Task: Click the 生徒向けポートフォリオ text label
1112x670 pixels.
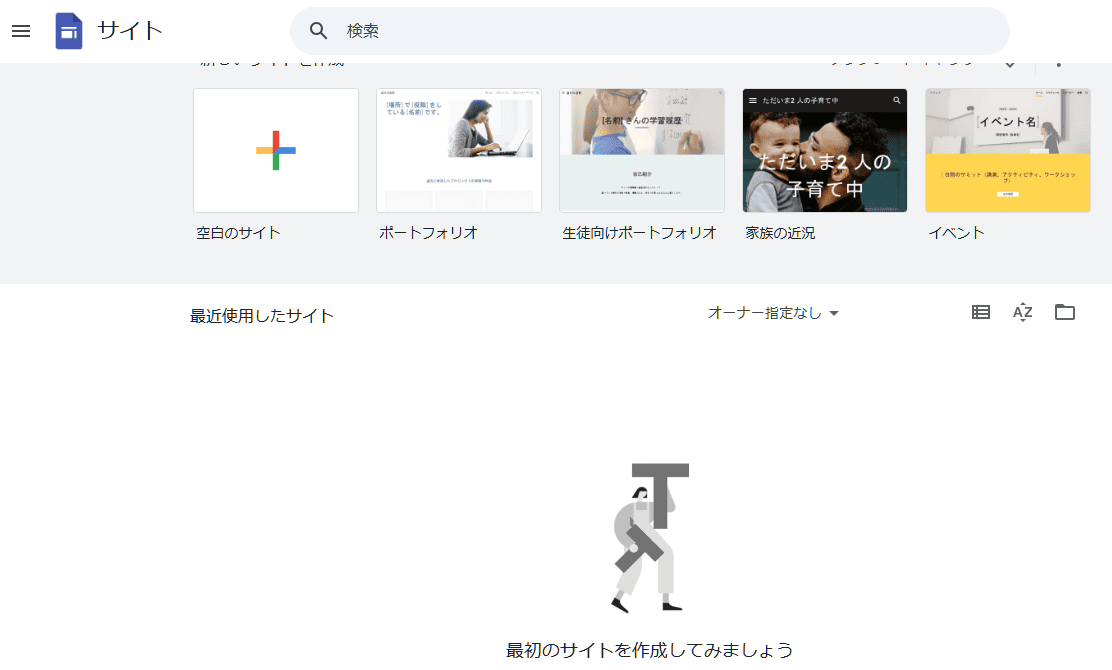Action: pyautogui.click(x=639, y=233)
